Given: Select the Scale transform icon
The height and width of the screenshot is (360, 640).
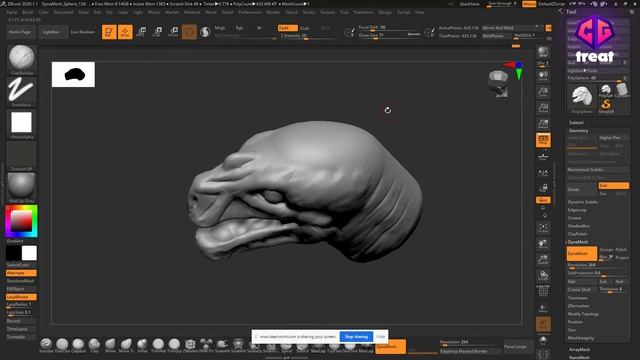Looking at the screenshot, I should tap(157, 32).
